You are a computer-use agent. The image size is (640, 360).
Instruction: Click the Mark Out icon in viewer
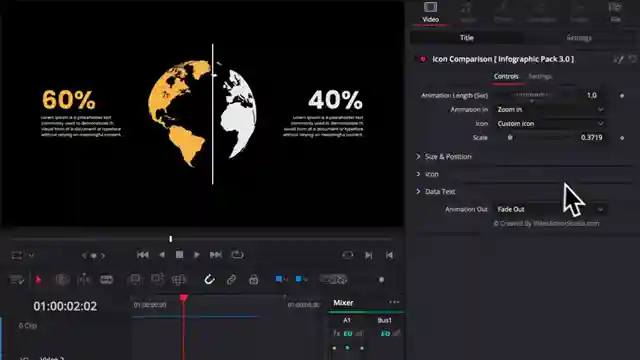point(389,255)
